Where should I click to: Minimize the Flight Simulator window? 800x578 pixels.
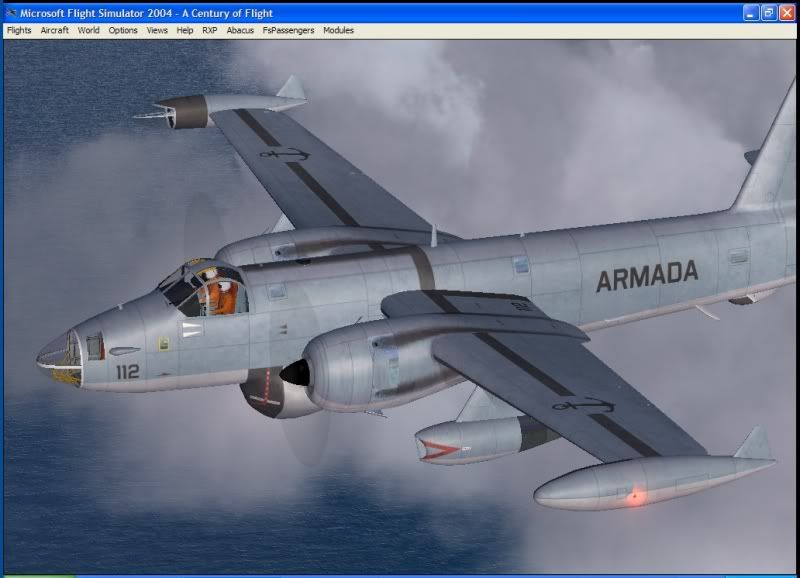751,13
